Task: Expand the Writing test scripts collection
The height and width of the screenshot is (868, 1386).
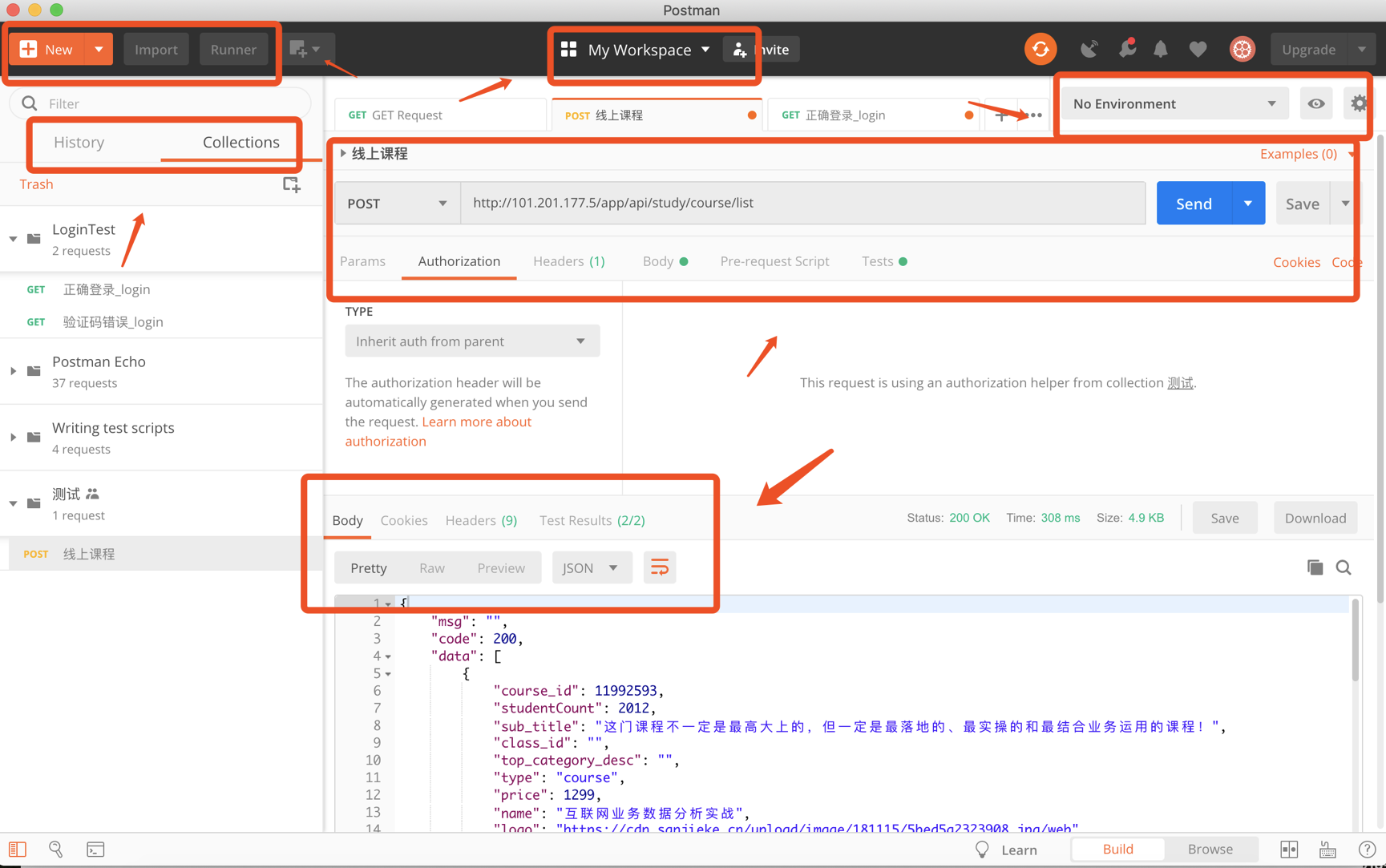Action: click(14, 438)
